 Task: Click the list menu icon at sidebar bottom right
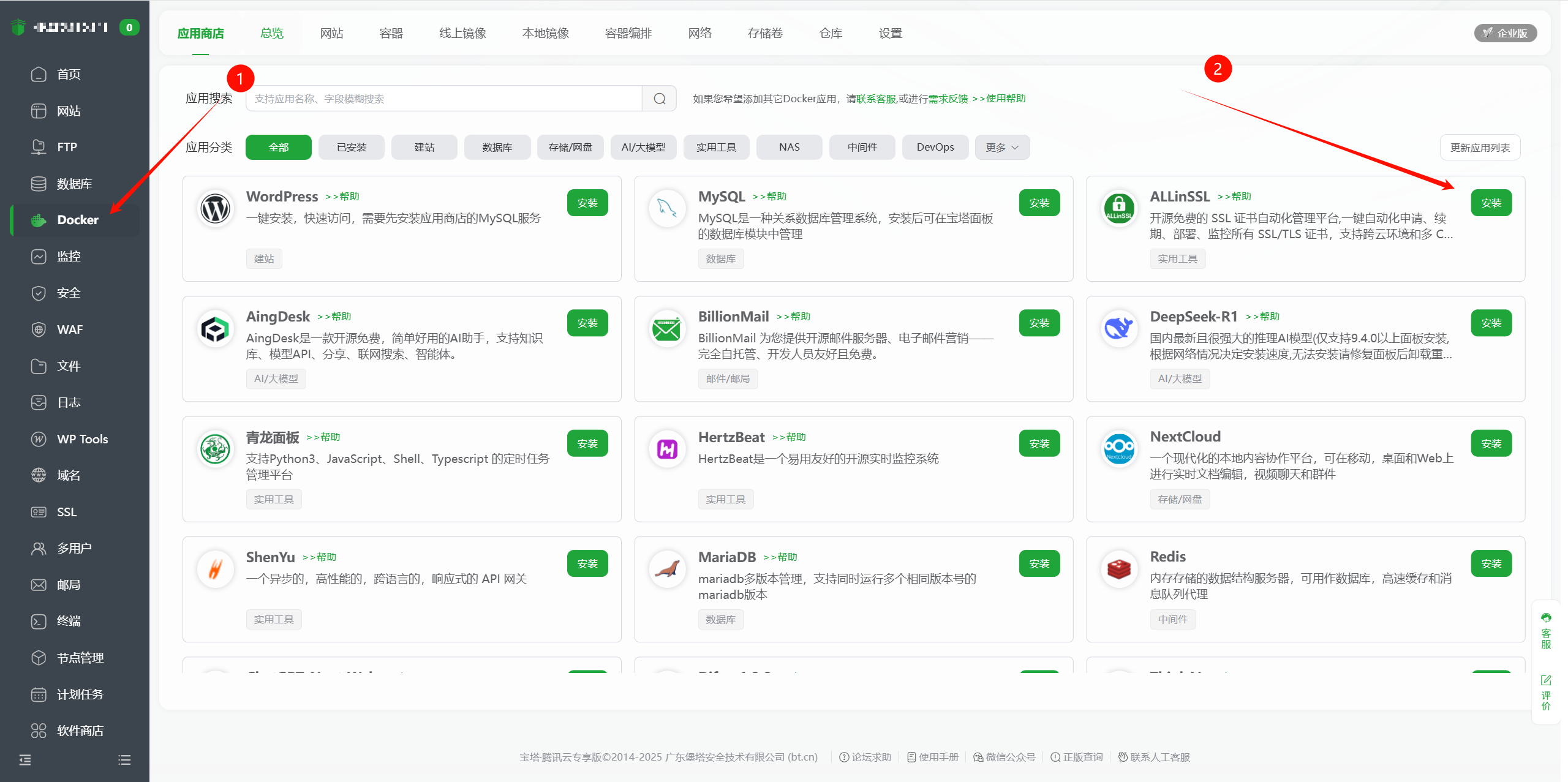124,760
